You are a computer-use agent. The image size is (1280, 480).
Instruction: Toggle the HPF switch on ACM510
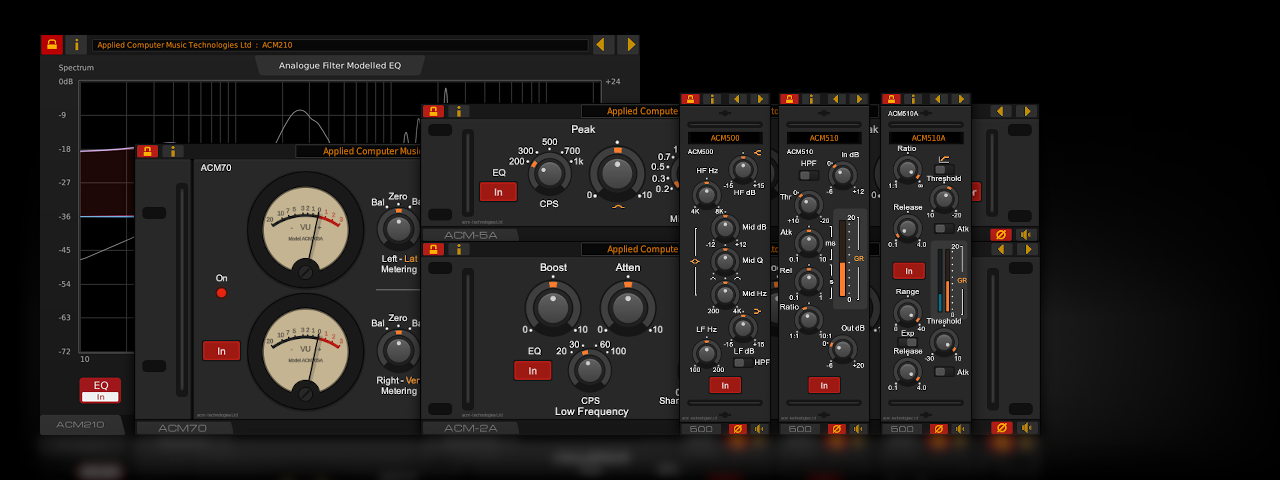809,175
